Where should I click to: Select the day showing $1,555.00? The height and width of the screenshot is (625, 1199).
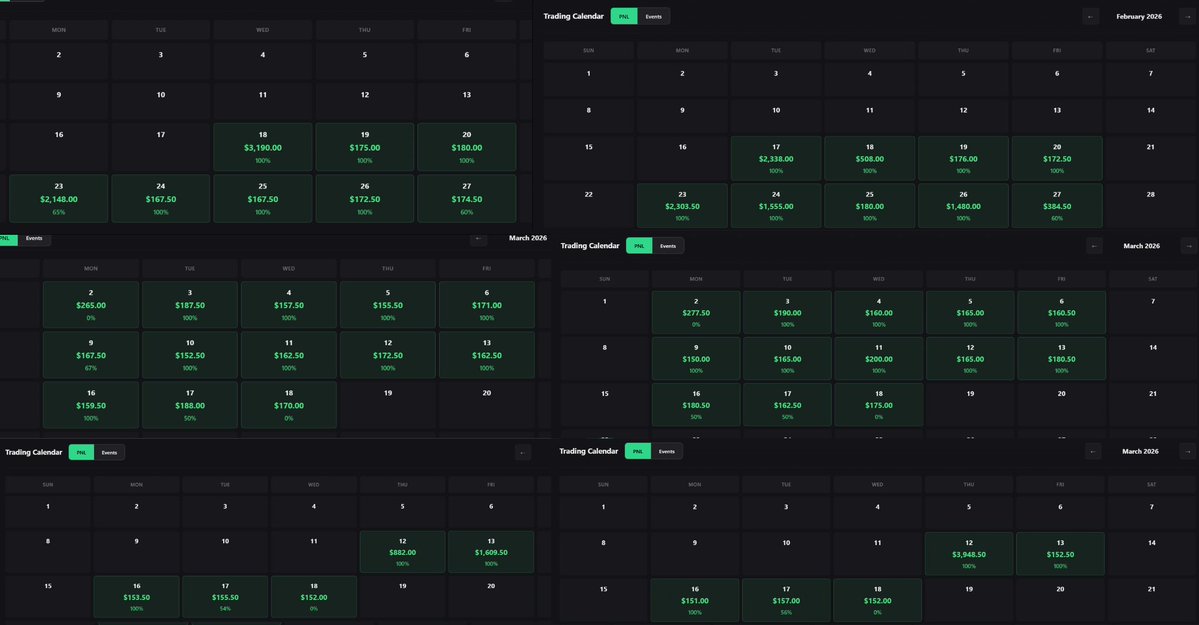776,206
